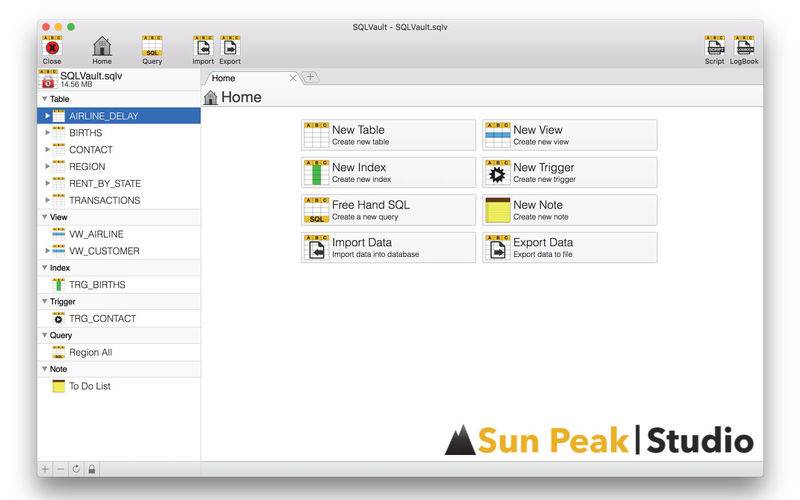Select the CONTACT table
The image size is (800, 500).
coord(119,149)
